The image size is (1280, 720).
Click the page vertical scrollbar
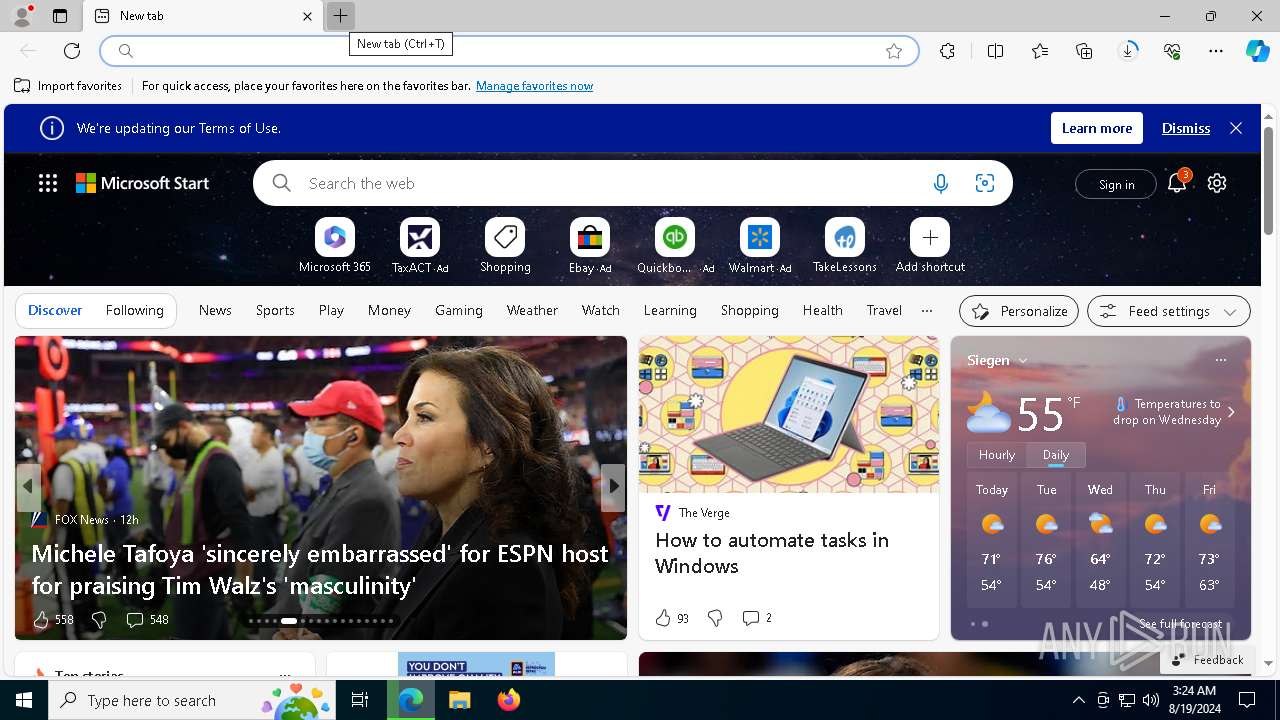click(x=1268, y=180)
